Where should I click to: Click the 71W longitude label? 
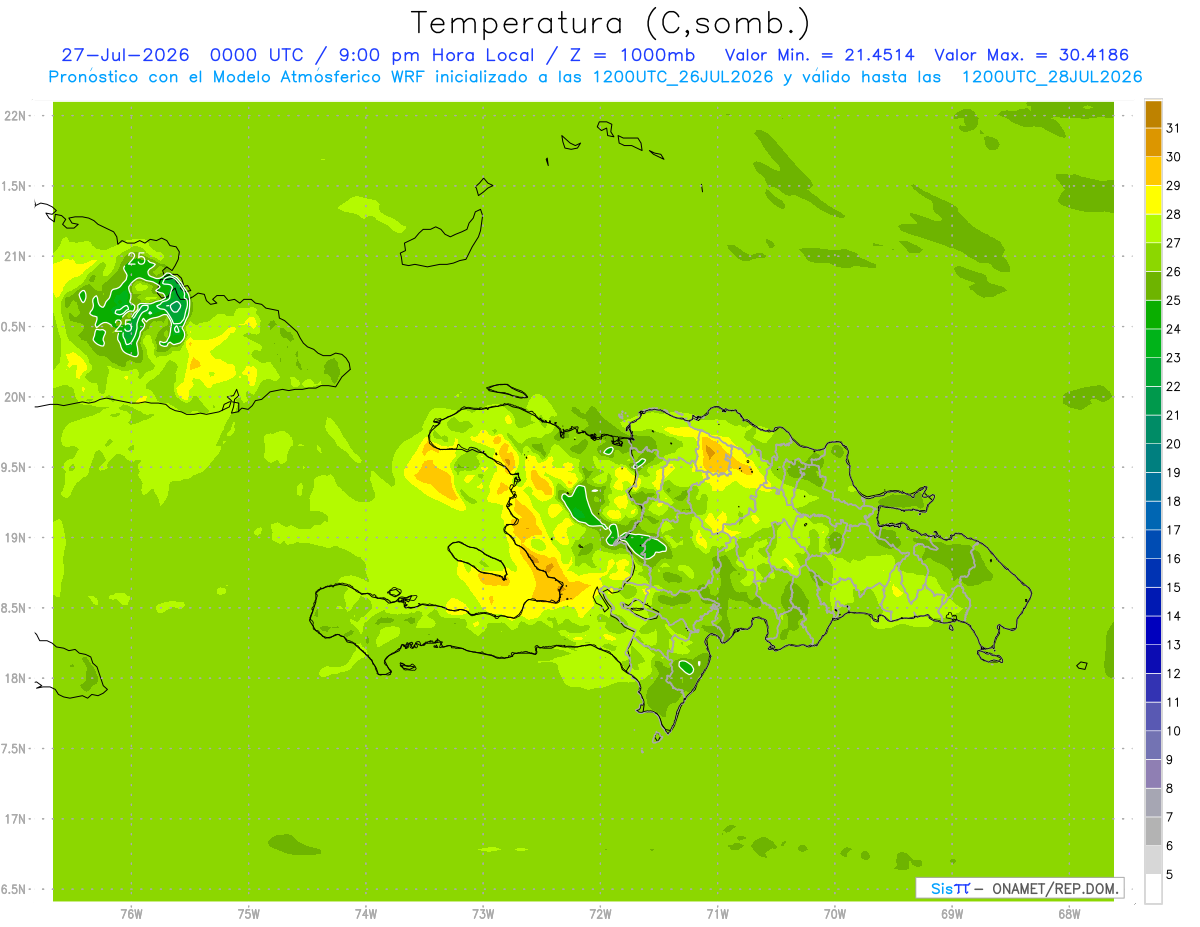coord(717,914)
